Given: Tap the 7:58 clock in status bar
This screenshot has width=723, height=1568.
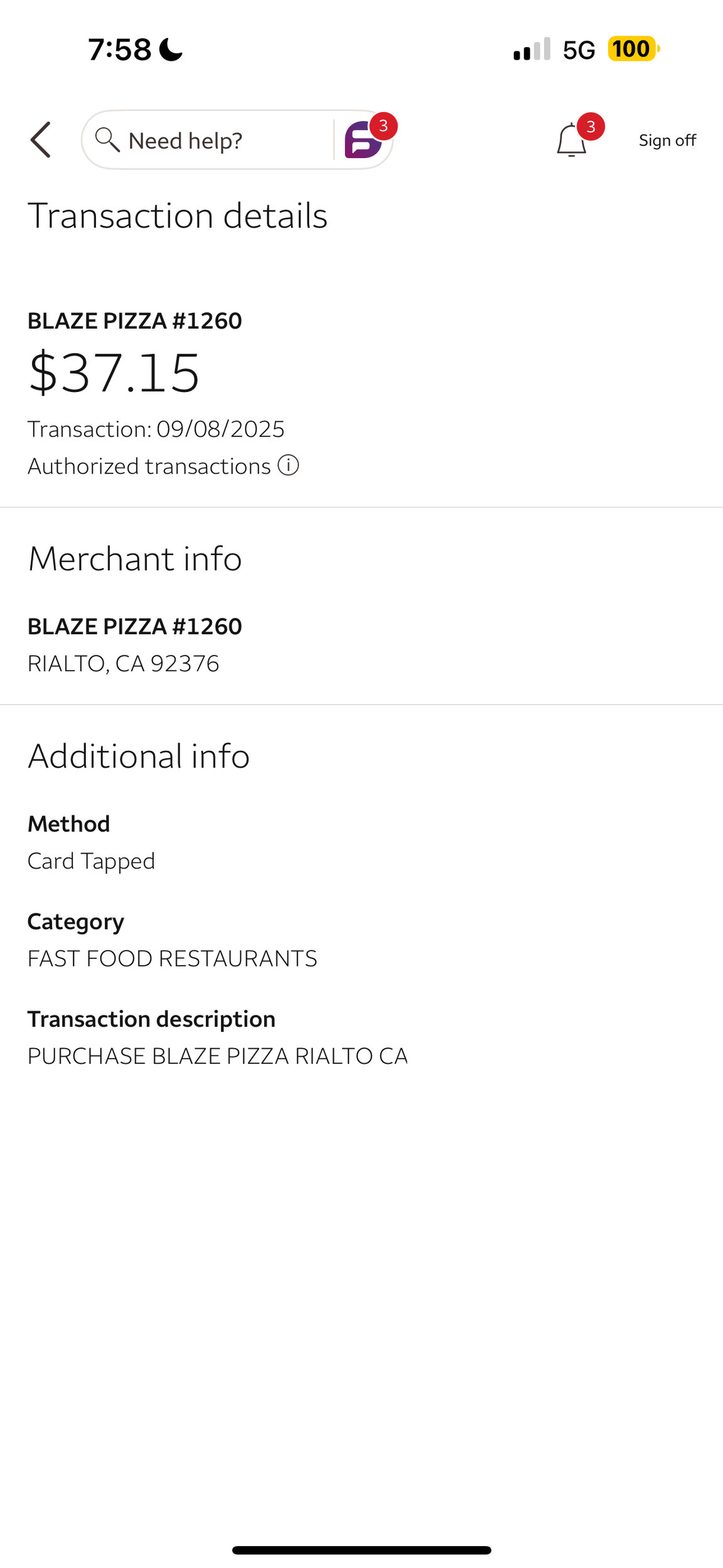Looking at the screenshot, I should point(120,49).
